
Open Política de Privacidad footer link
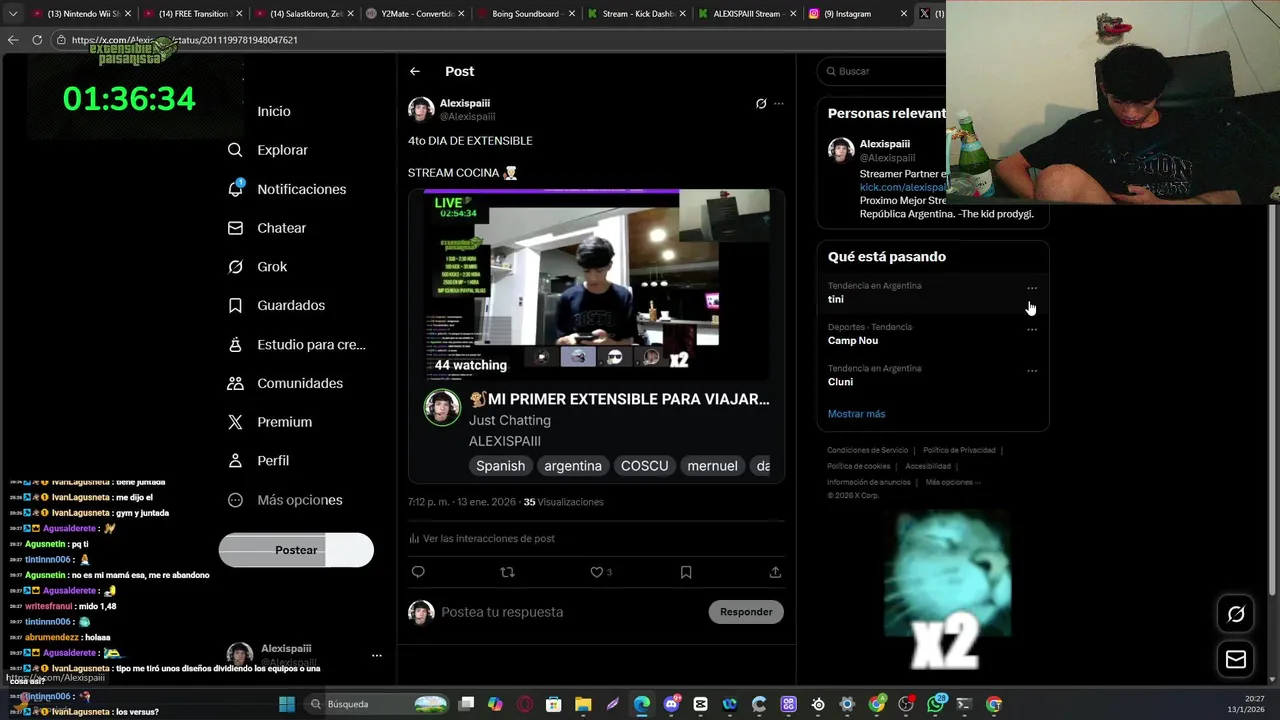point(959,450)
